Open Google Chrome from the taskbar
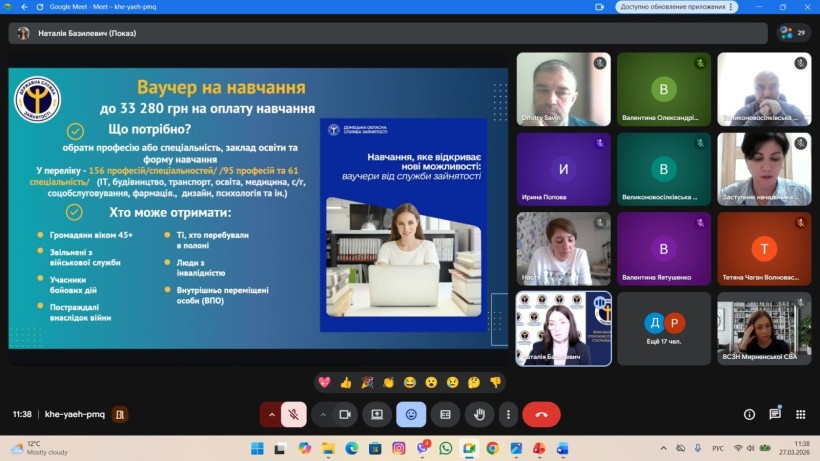This screenshot has width=820, height=461. [493, 448]
